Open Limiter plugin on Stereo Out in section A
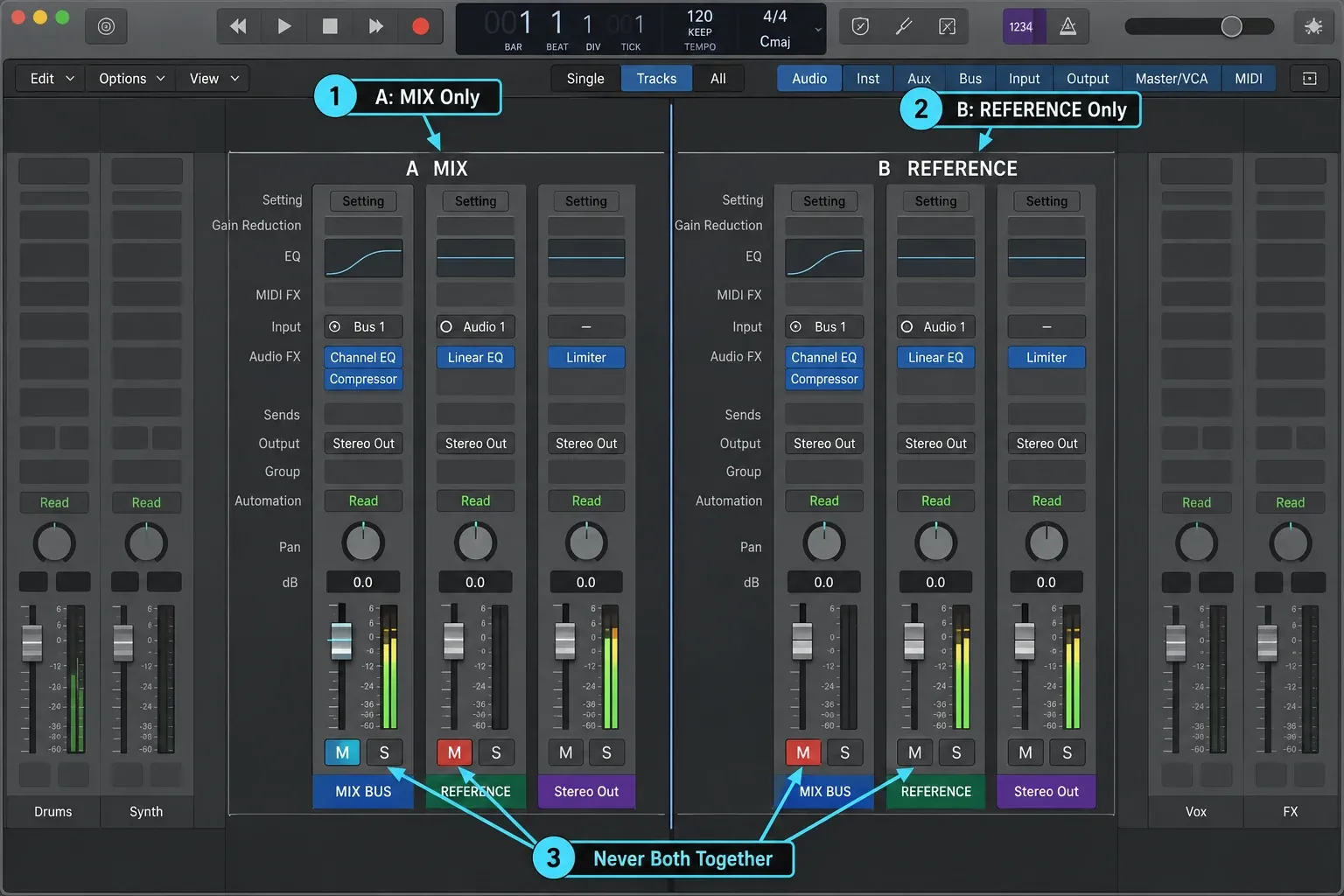The image size is (1344, 896). click(586, 357)
